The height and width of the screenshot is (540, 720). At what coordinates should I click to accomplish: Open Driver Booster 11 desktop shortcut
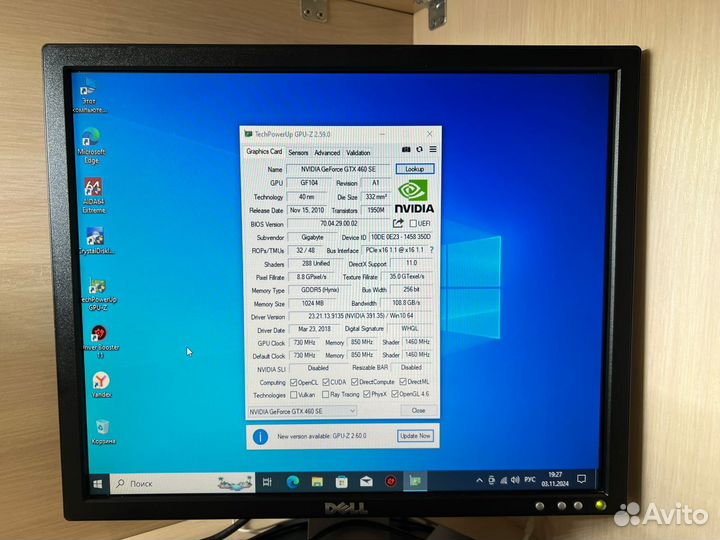100,342
